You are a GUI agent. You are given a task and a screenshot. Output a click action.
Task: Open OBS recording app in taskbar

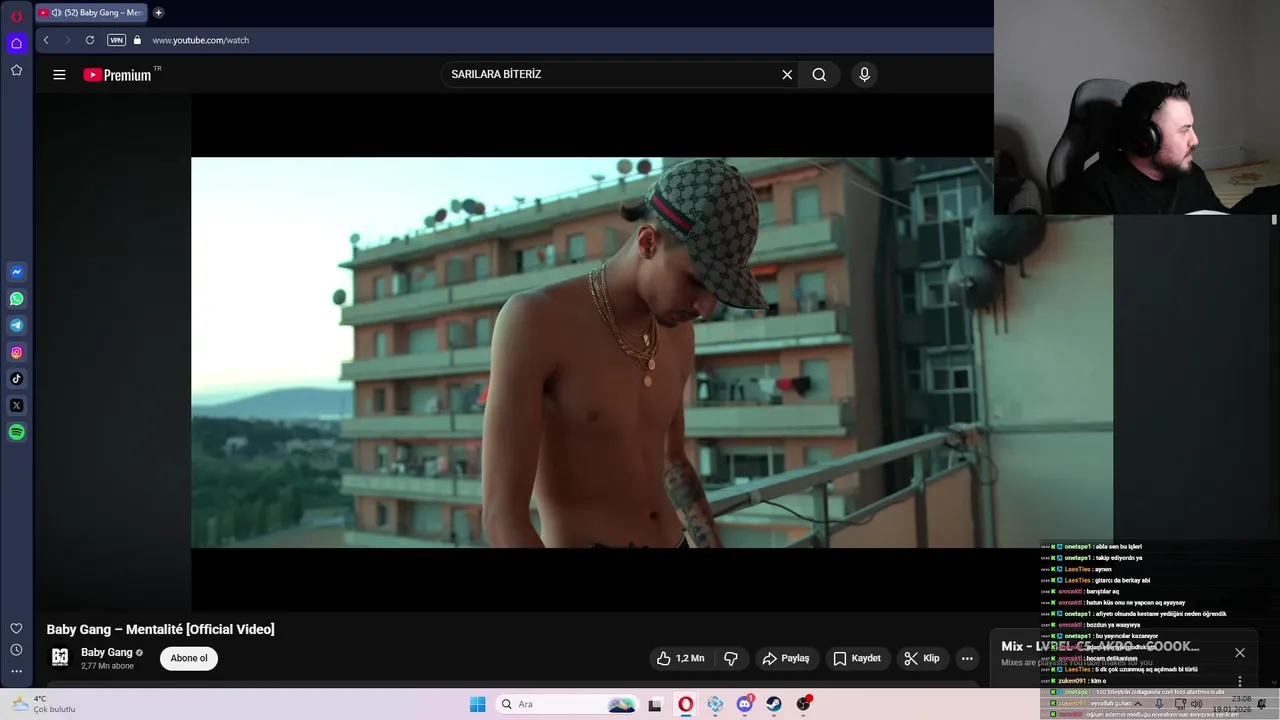[x=804, y=704]
